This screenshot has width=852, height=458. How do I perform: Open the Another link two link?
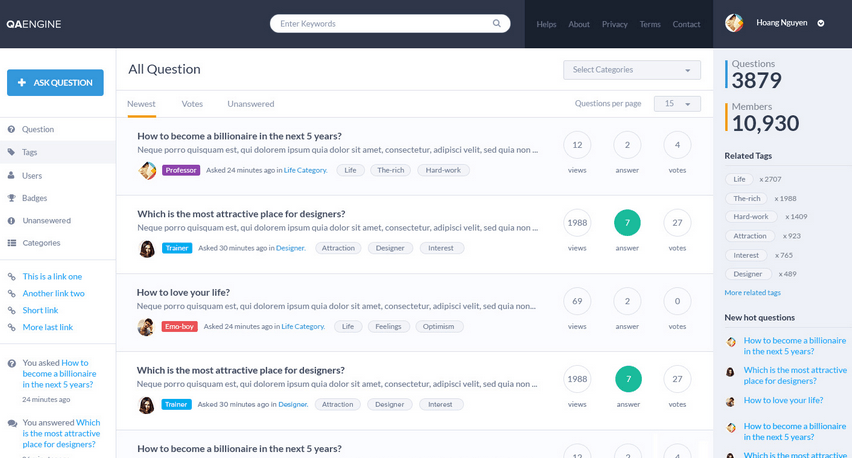click(x=53, y=293)
